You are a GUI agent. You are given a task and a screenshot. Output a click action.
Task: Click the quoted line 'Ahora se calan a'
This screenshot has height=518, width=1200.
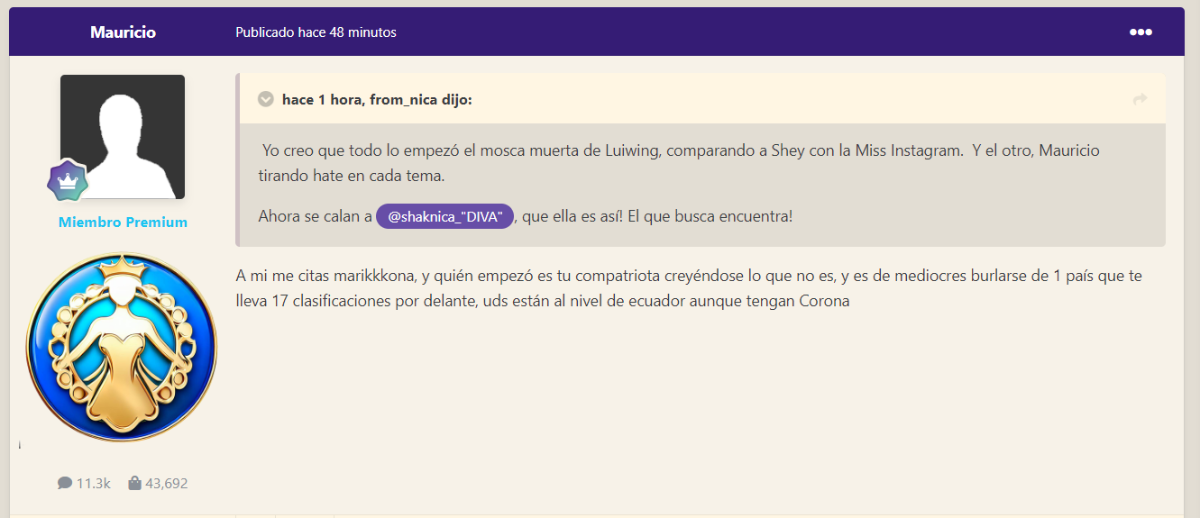pyautogui.click(x=315, y=216)
